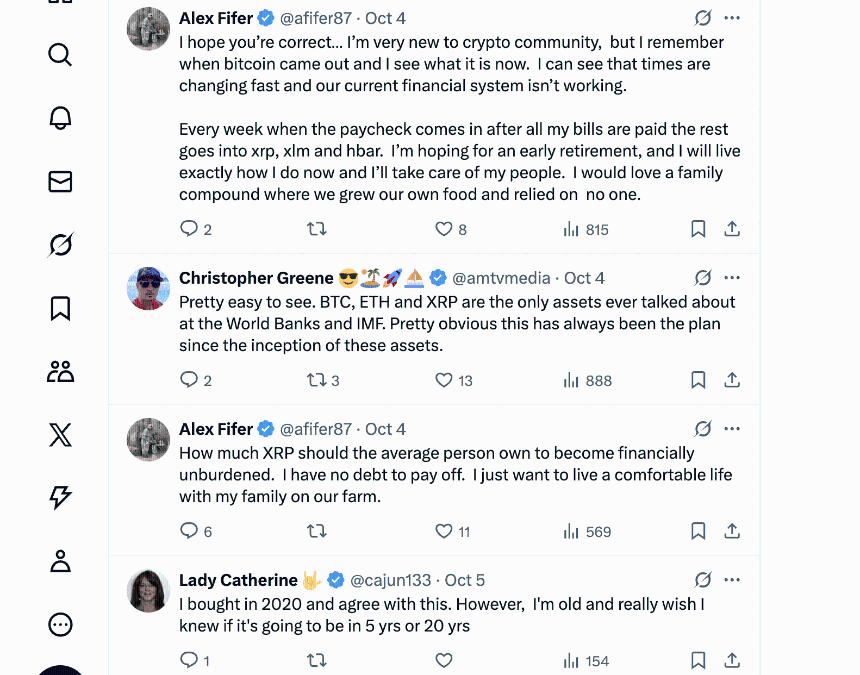Open the Explore search icon
Image resolution: width=860 pixels, height=675 pixels.
(59, 55)
